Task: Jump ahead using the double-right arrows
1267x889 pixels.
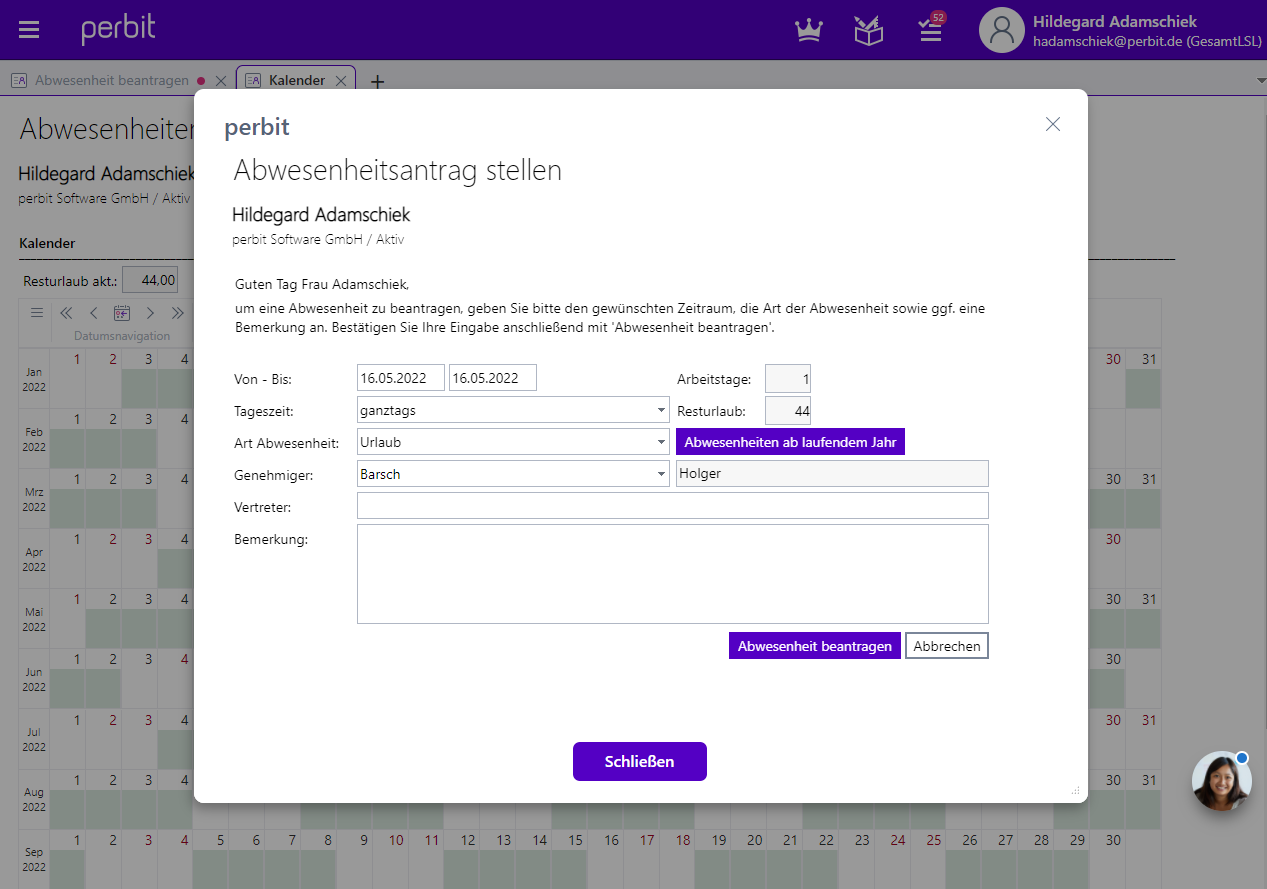Action: pos(175,313)
